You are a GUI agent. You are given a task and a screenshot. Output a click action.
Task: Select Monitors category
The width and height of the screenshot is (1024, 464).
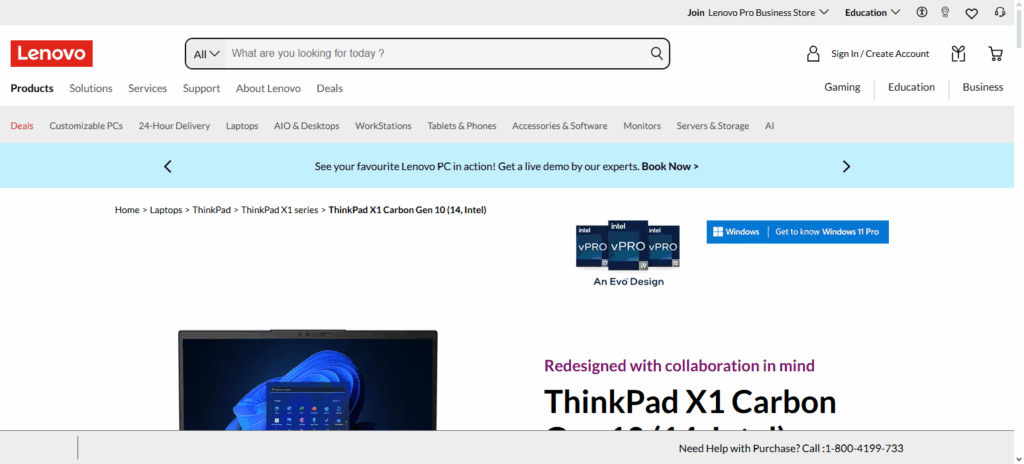point(642,125)
